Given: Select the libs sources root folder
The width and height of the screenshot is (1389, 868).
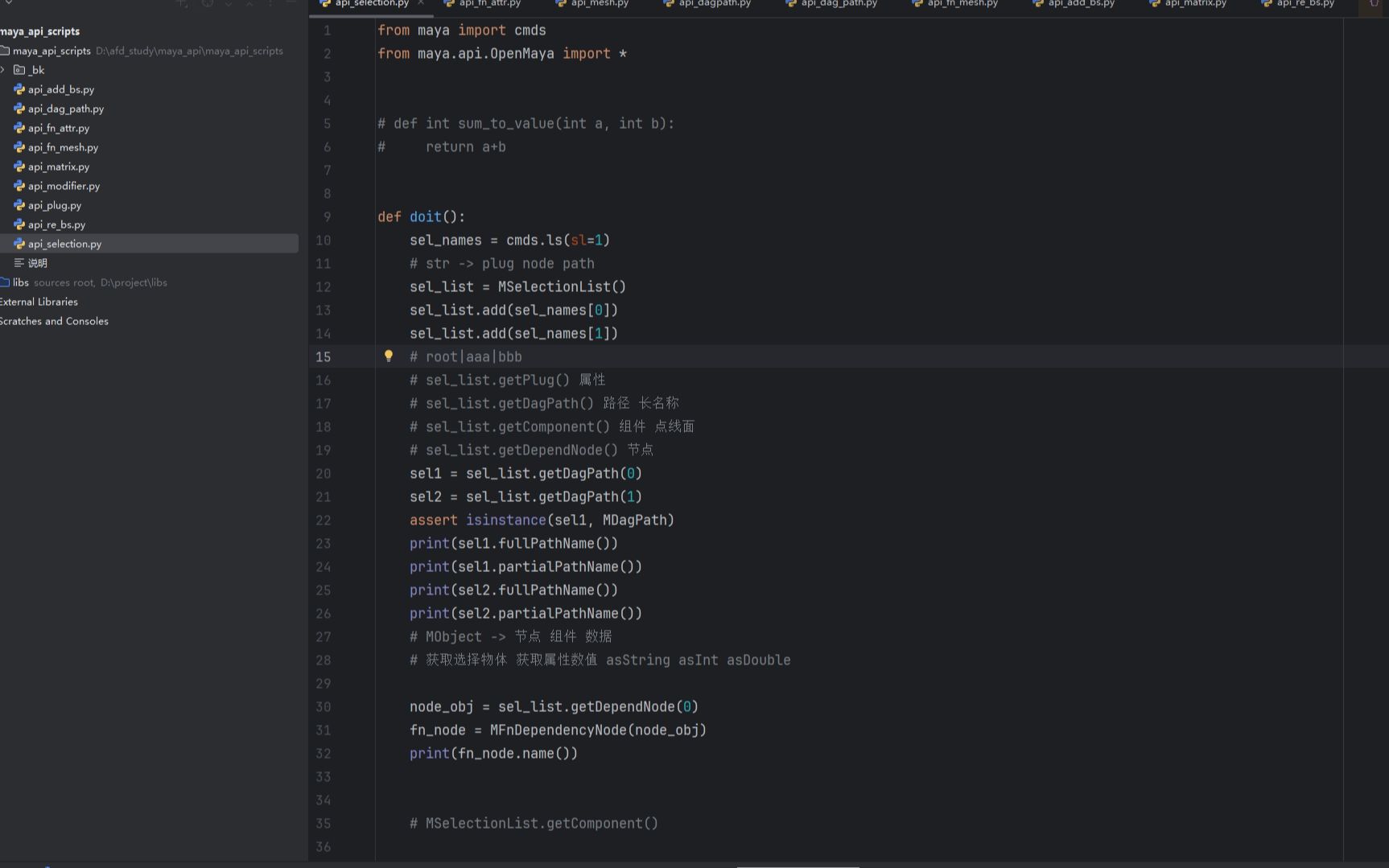Looking at the screenshot, I should point(21,282).
